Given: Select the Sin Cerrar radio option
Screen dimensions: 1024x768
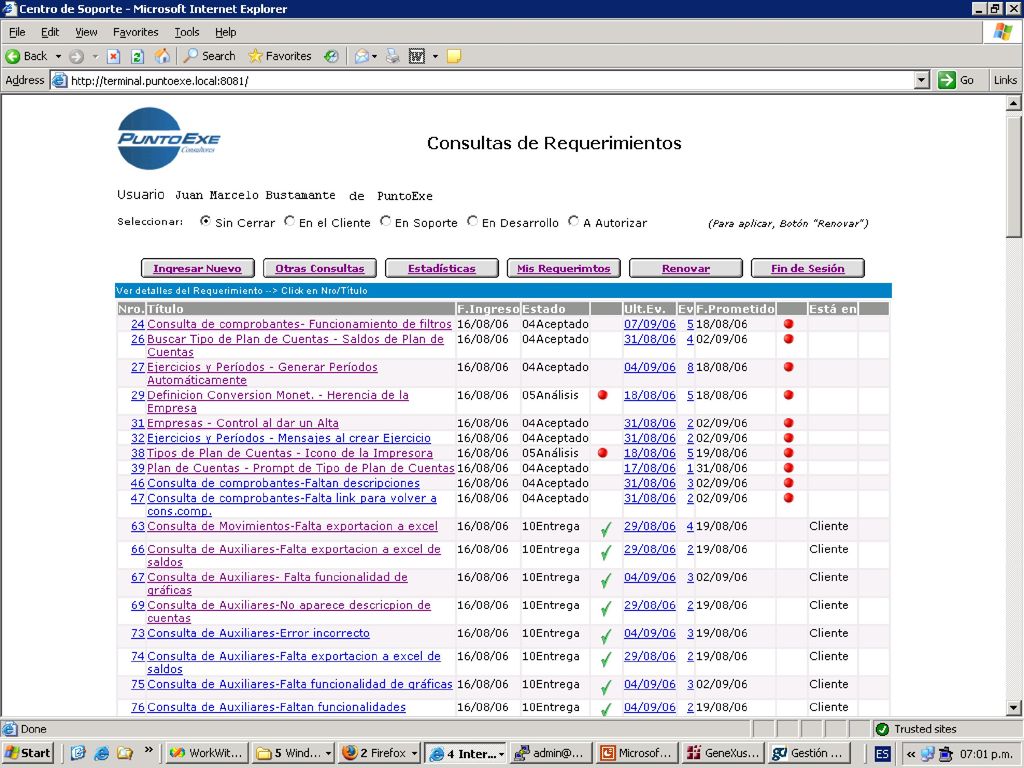Looking at the screenshot, I should pos(205,221).
